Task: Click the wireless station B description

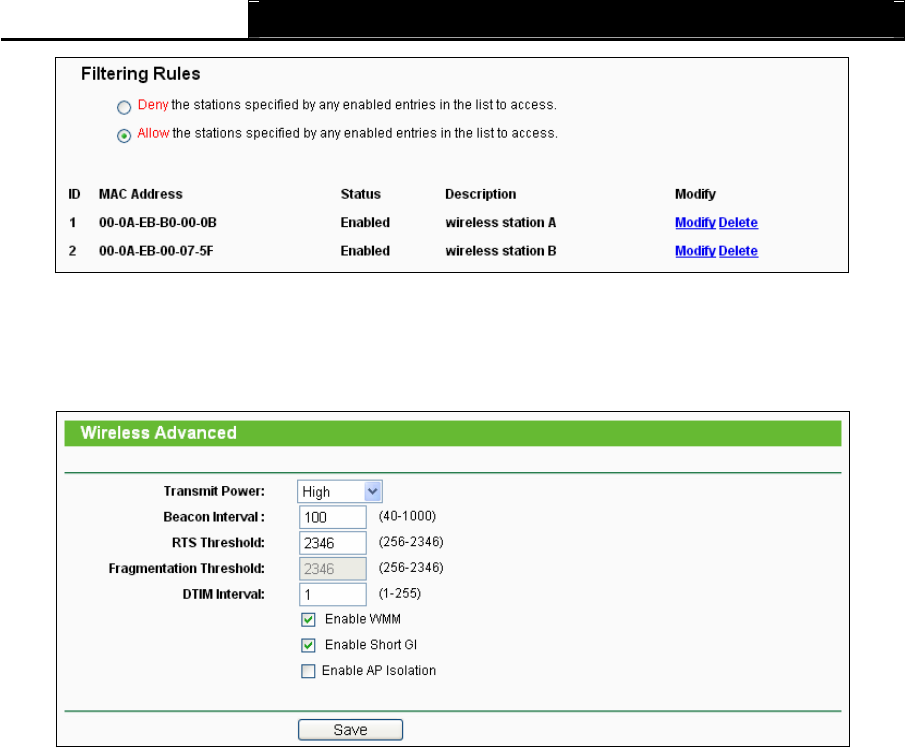Action: coord(500,251)
